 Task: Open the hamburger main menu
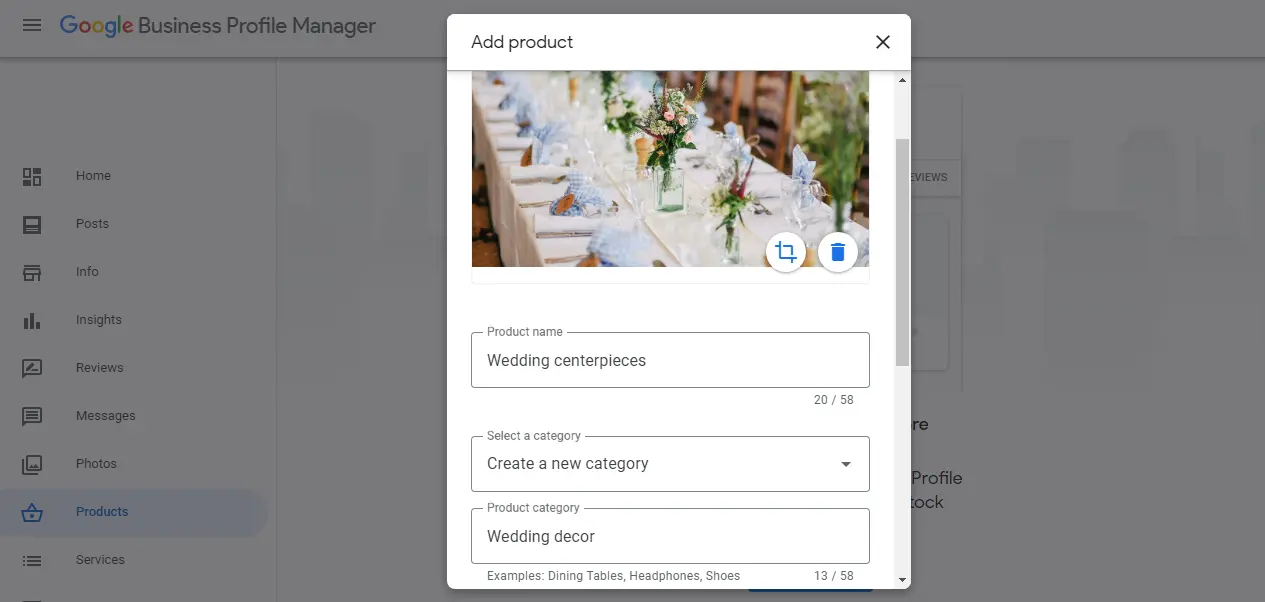[32, 26]
